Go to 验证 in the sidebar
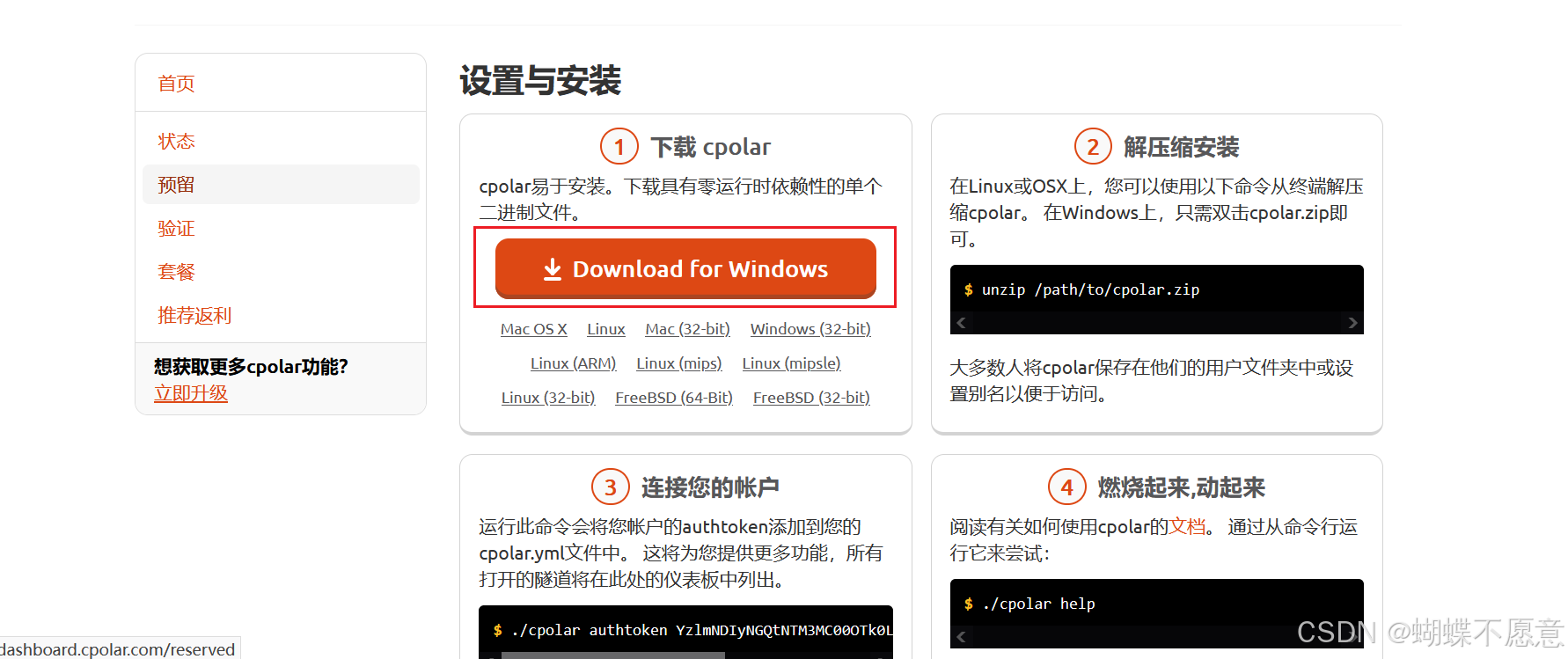This screenshot has height=659, width=1568. click(x=176, y=228)
